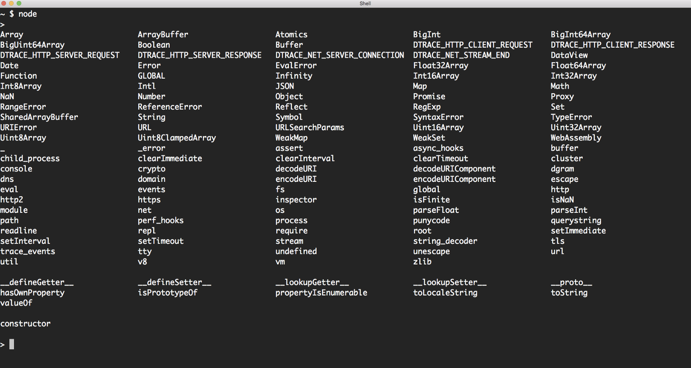Click the 'JSON' entry
Screen dimensions: 691x368
pyautogui.click(x=285, y=86)
